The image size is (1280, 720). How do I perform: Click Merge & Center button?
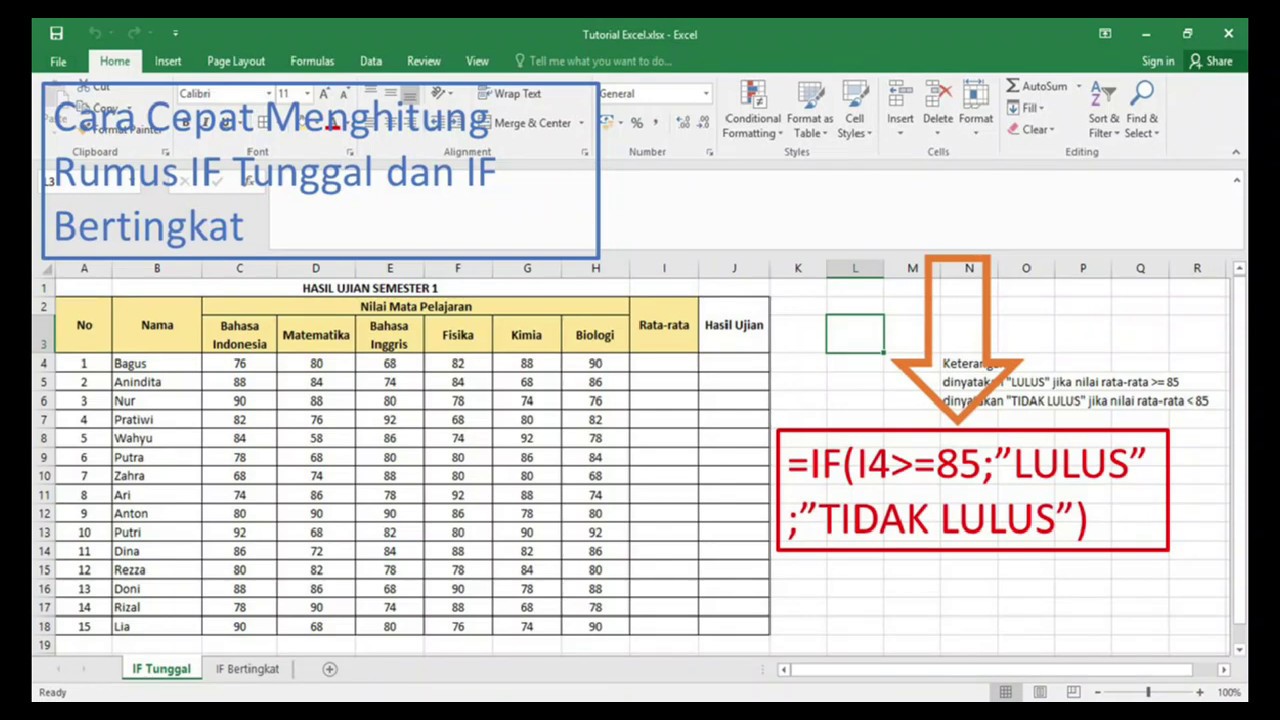click(524, 123)
